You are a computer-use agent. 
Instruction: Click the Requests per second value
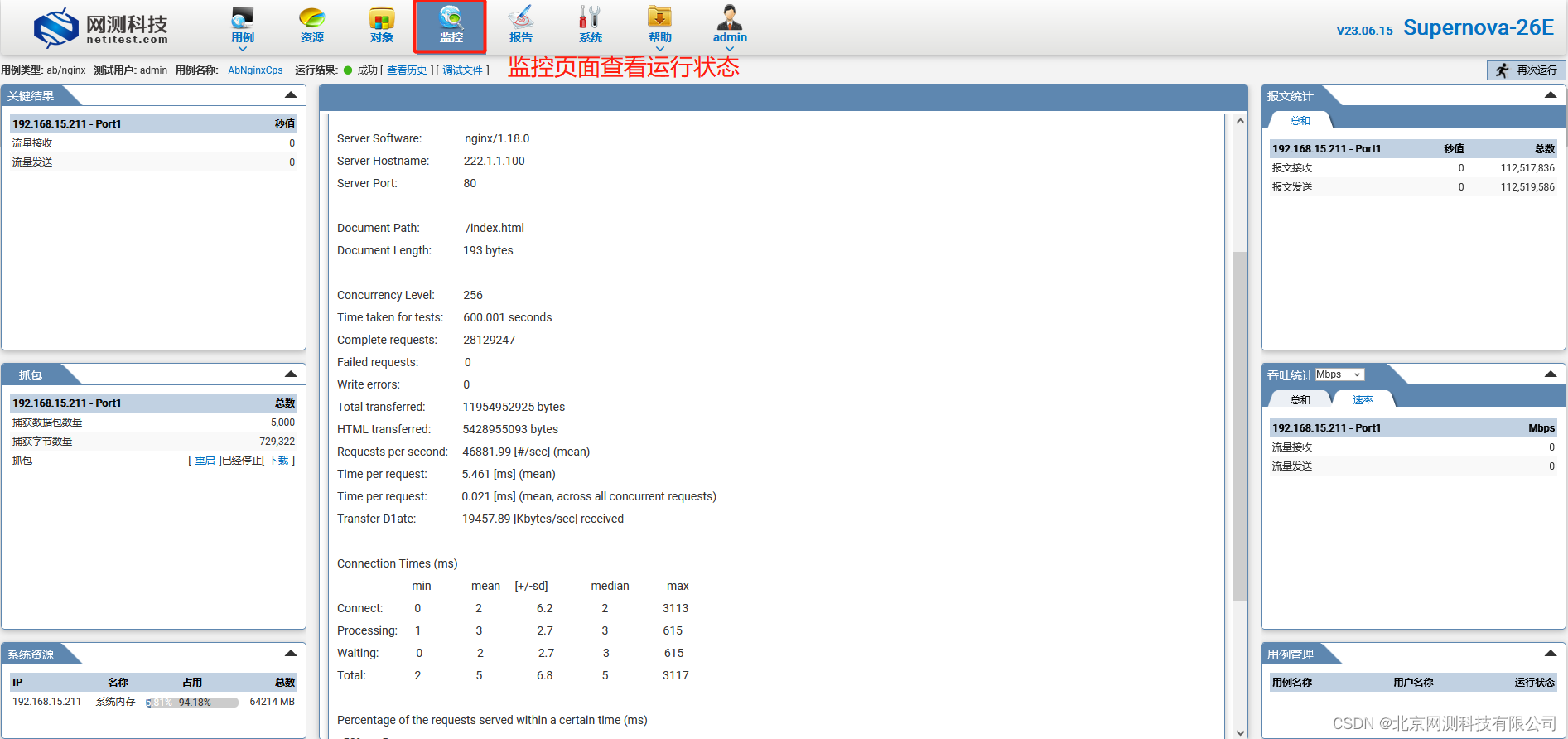(x=526, y=452)
